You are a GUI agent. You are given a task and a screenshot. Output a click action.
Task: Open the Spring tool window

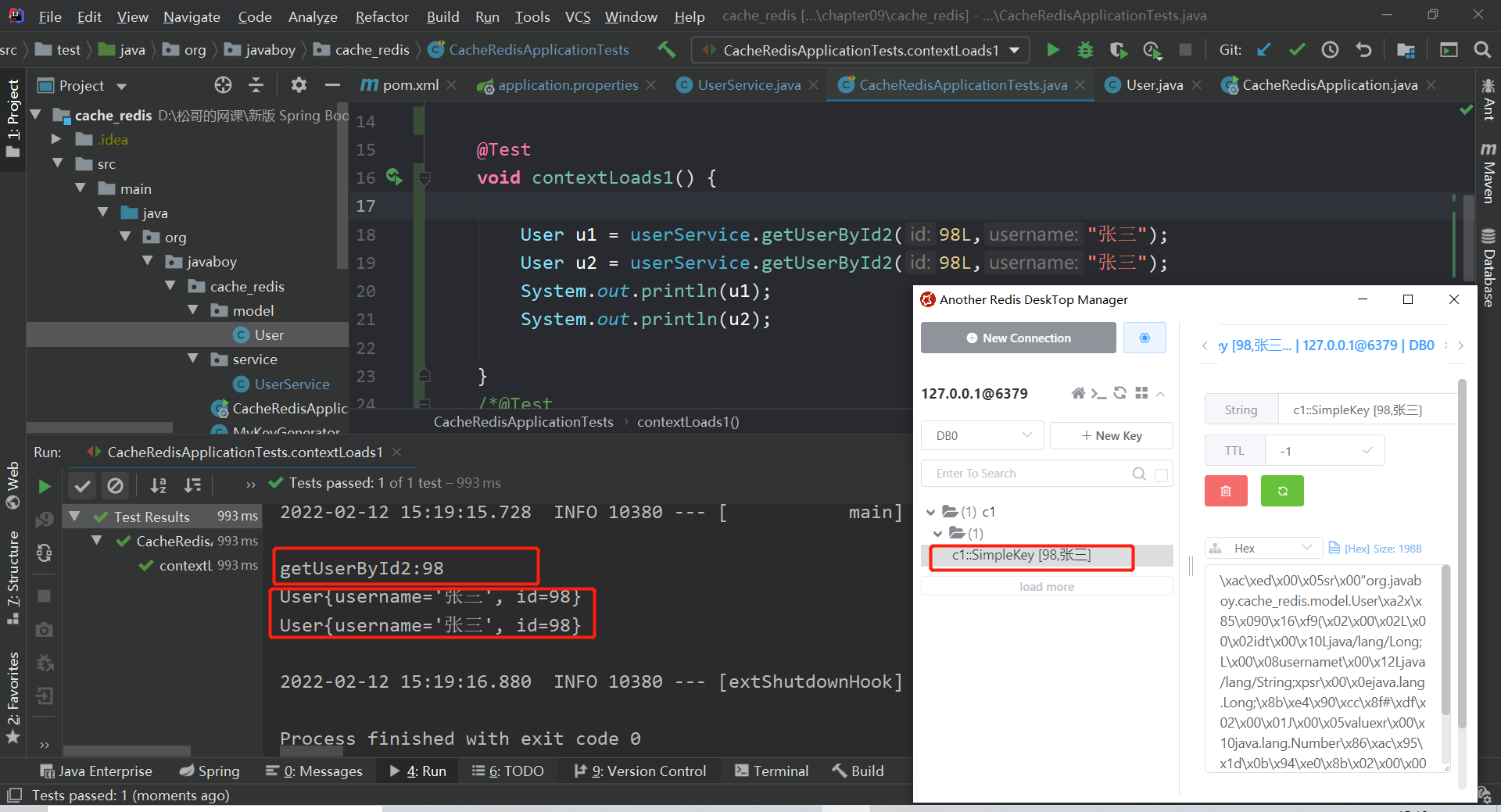(x=210, y=771)
